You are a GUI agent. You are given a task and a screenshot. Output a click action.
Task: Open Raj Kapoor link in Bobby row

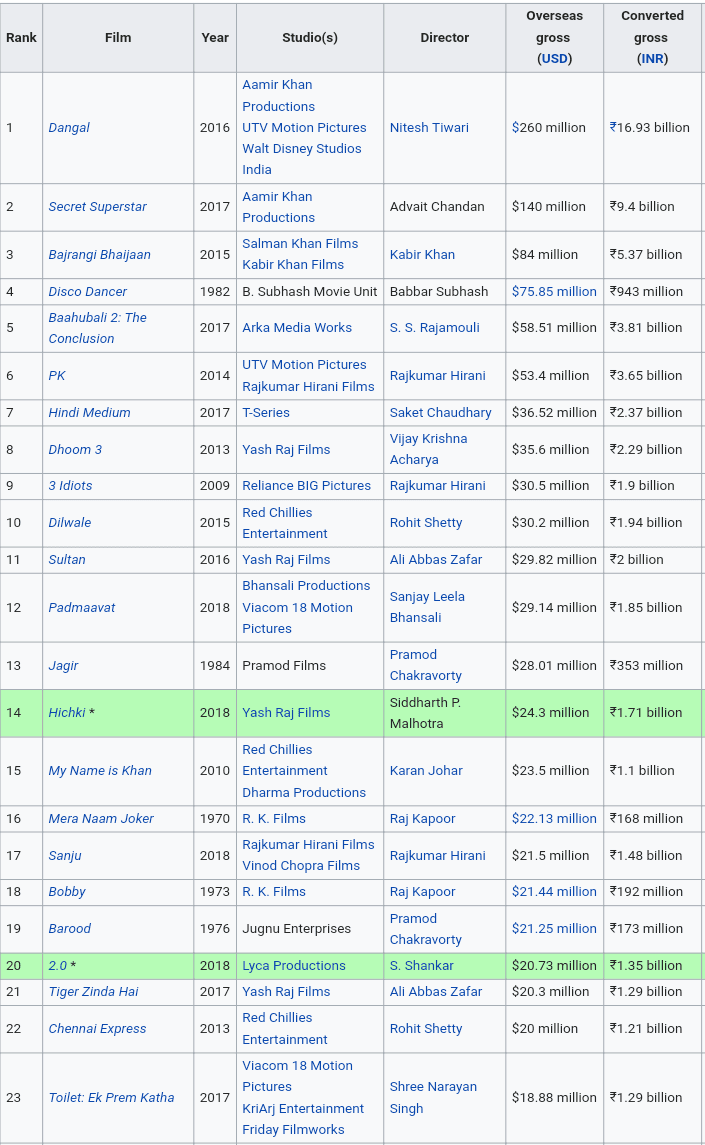(x=422, y=892)
